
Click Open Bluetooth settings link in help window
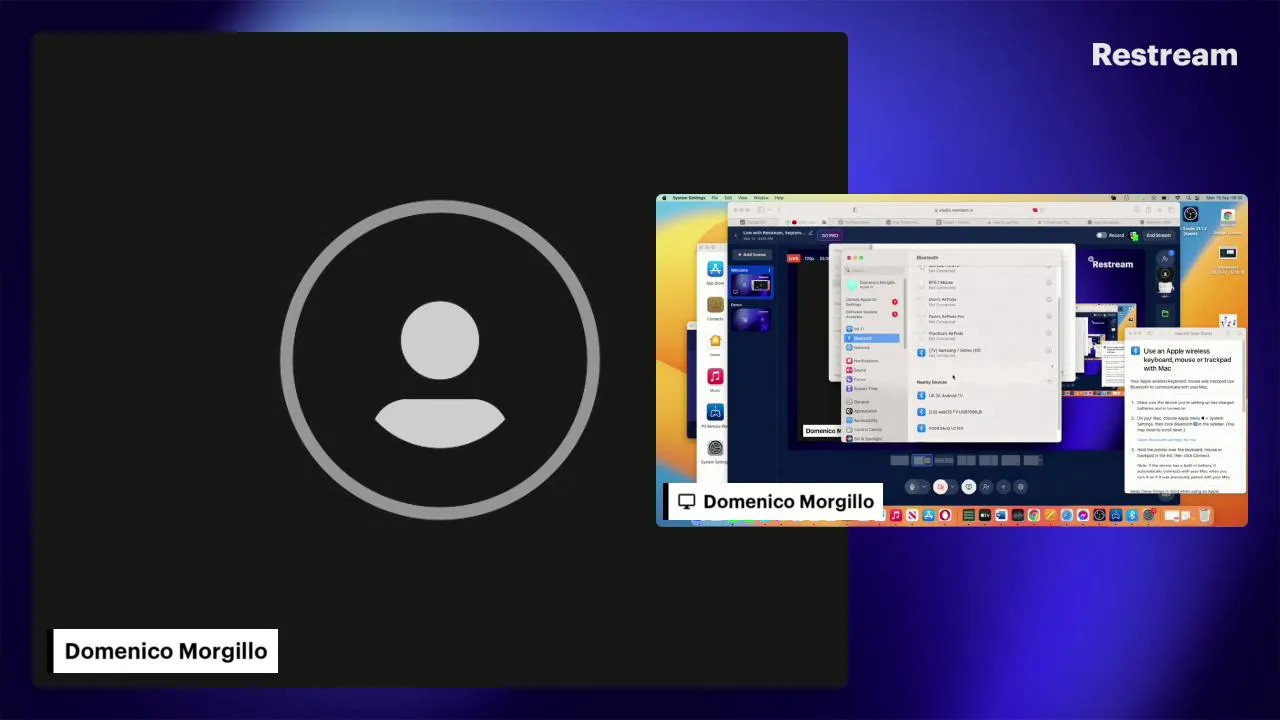point(1166,439)
